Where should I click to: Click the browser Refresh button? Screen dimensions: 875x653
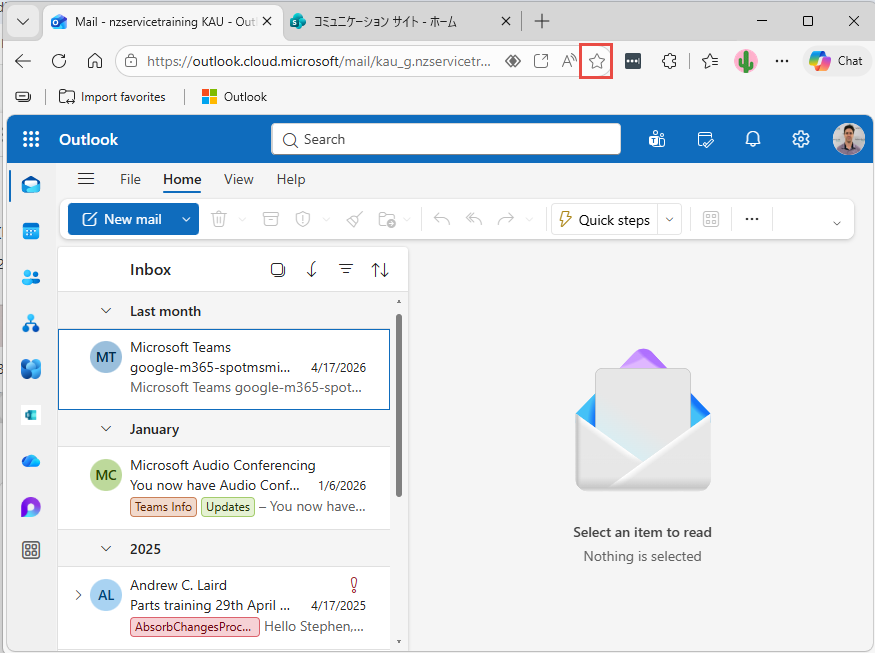click(59, 61)
